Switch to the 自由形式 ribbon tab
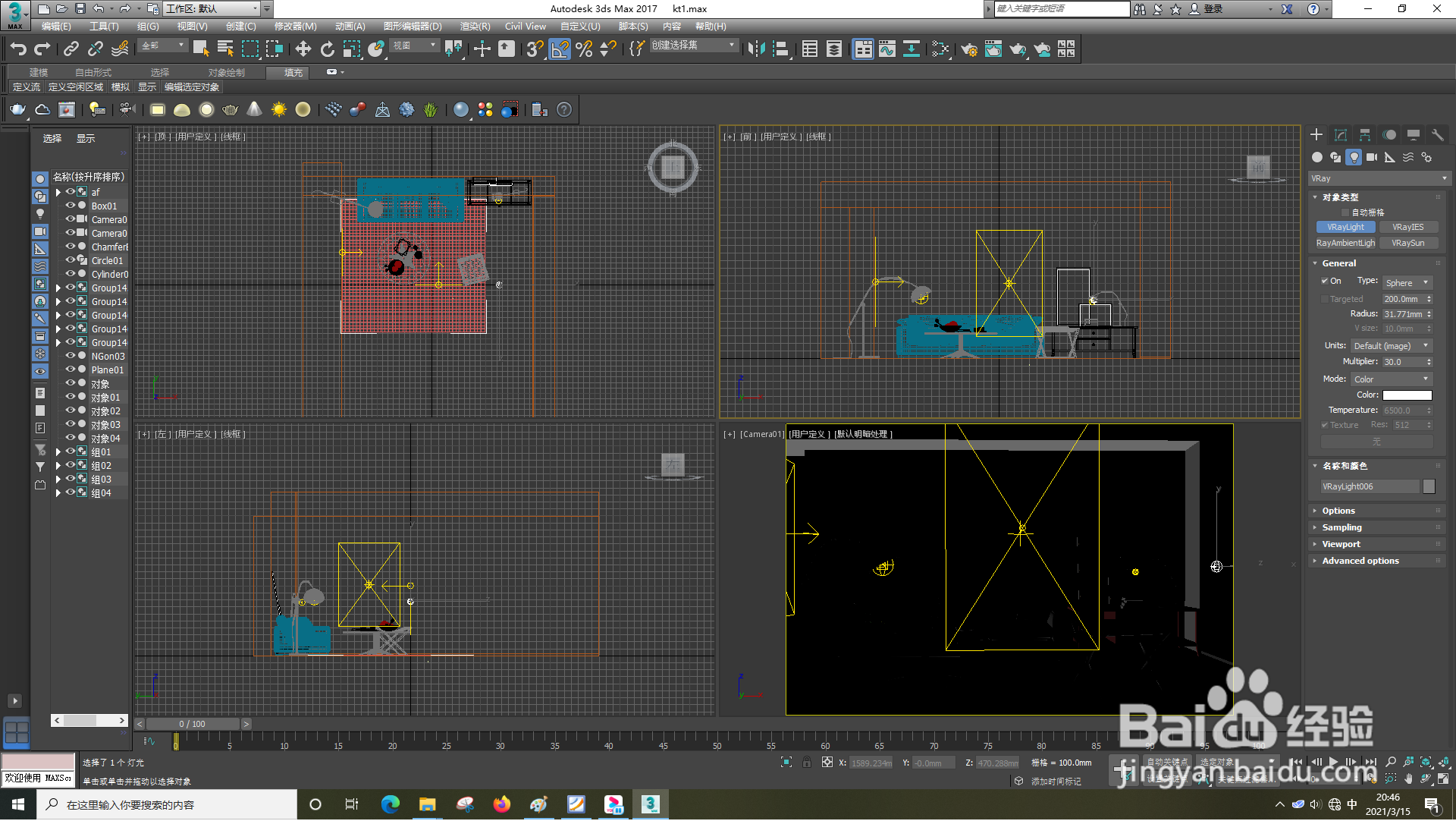 93,73
